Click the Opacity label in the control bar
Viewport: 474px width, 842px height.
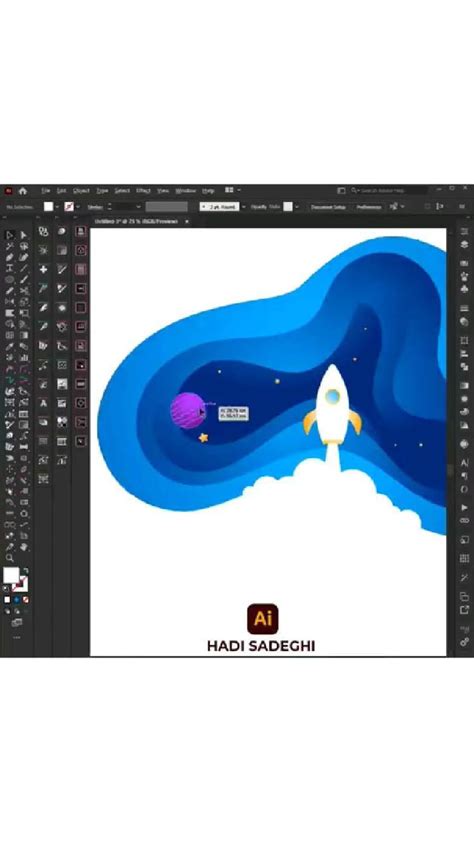click(x=258, y=207)
